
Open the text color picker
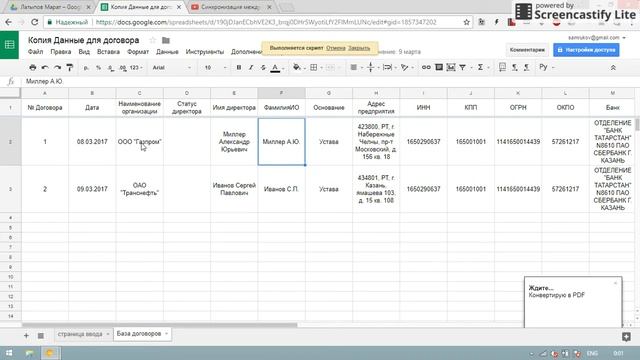[276, 68]
